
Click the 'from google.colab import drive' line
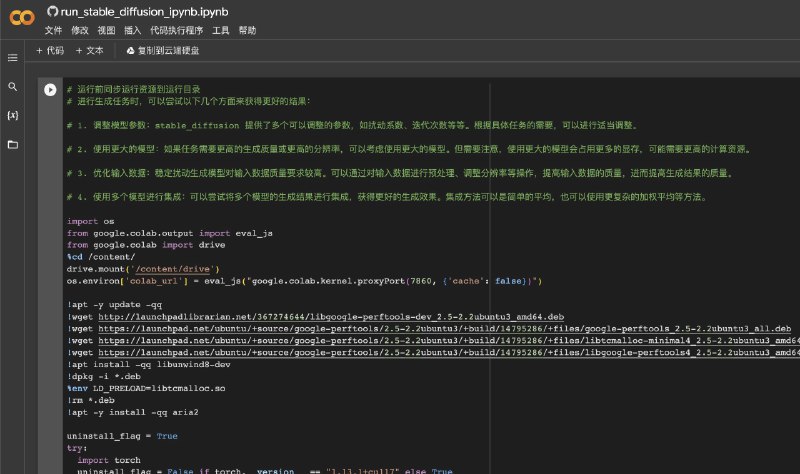coord(146,245)
